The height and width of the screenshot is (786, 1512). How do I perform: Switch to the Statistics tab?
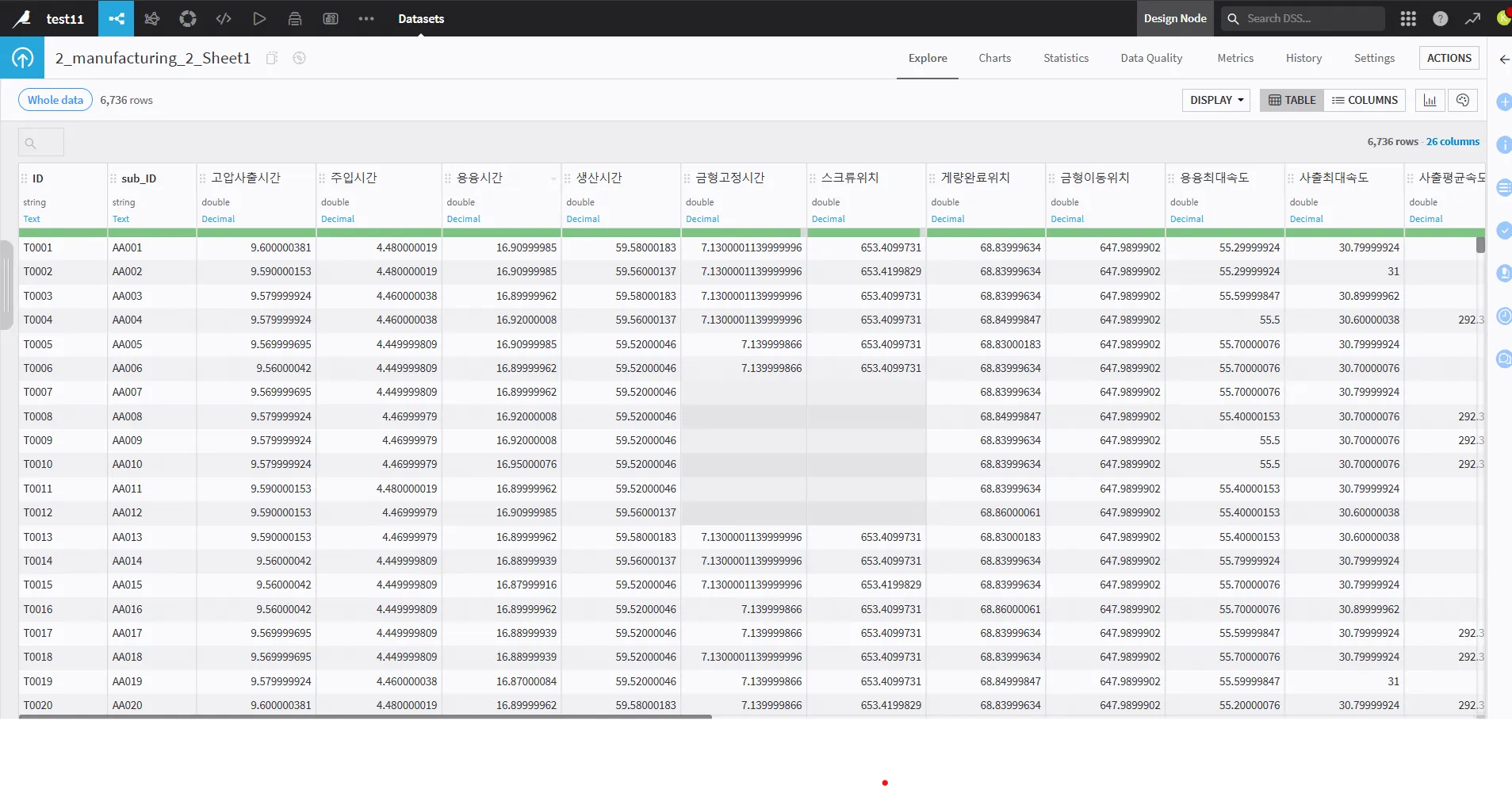1066,58
